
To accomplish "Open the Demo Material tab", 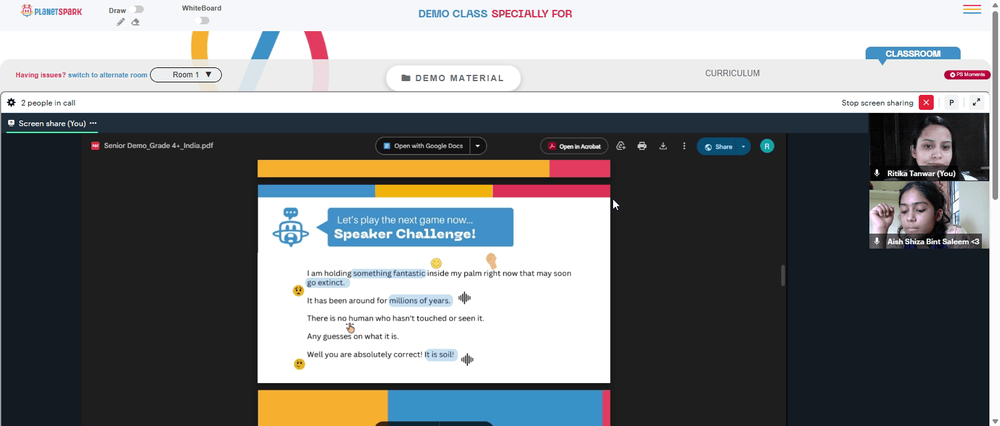I will [453, 78].
